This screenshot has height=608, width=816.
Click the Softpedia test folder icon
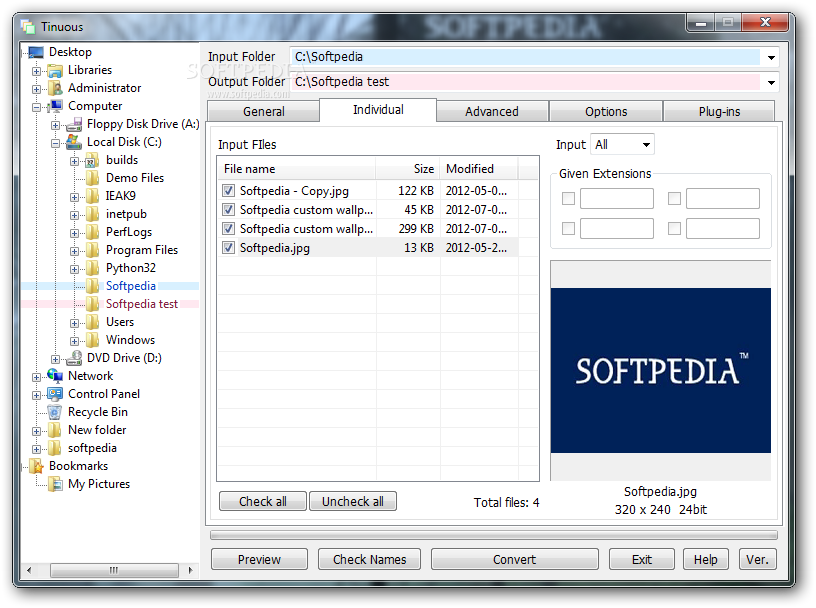(x=93, y=304)
